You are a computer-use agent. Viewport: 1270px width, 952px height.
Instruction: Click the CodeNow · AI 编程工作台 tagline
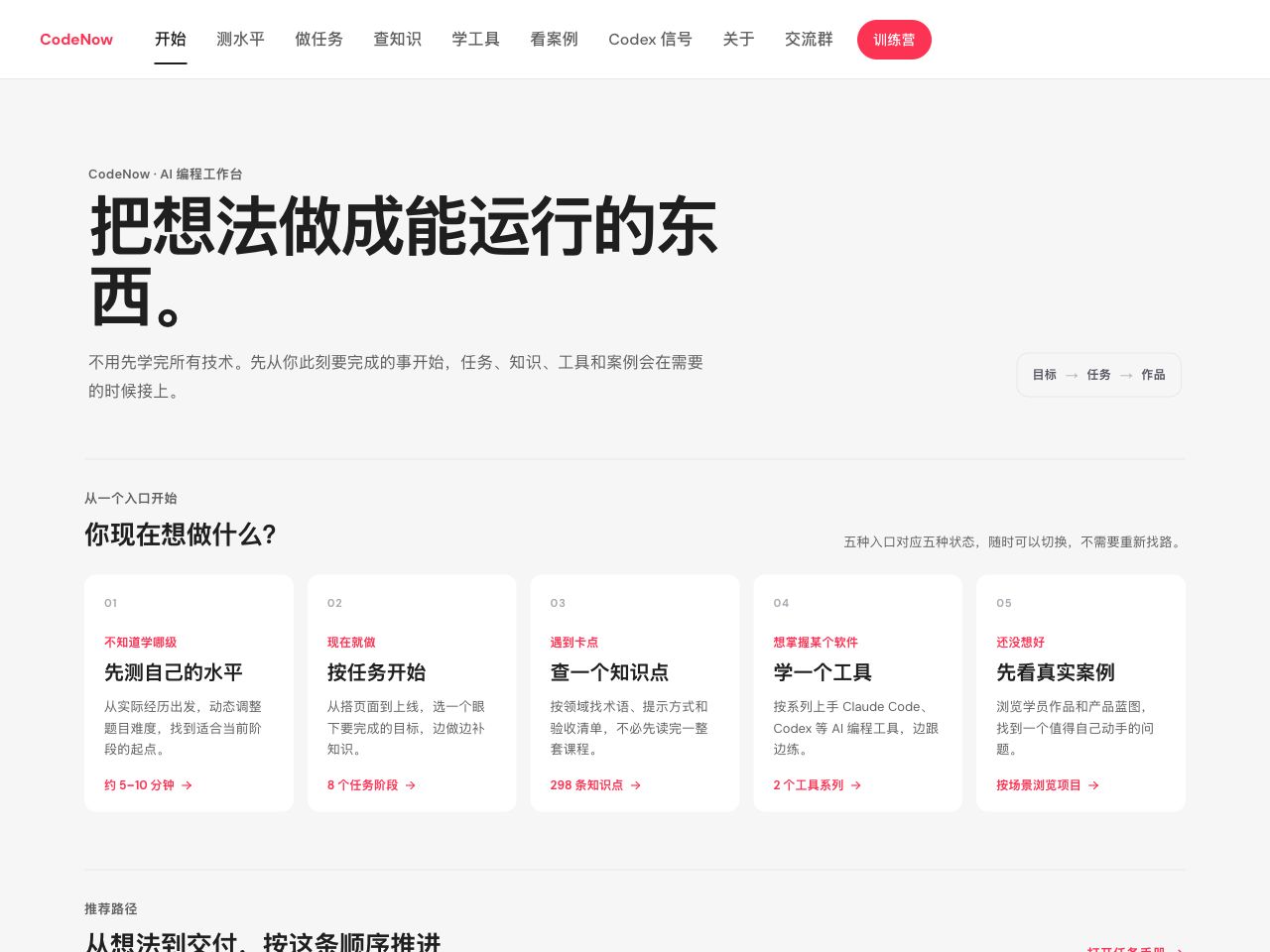tap(166, 175)
